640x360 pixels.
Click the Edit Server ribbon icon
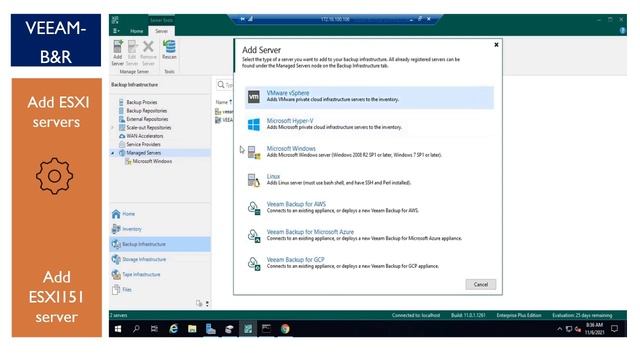coord(132,53)
